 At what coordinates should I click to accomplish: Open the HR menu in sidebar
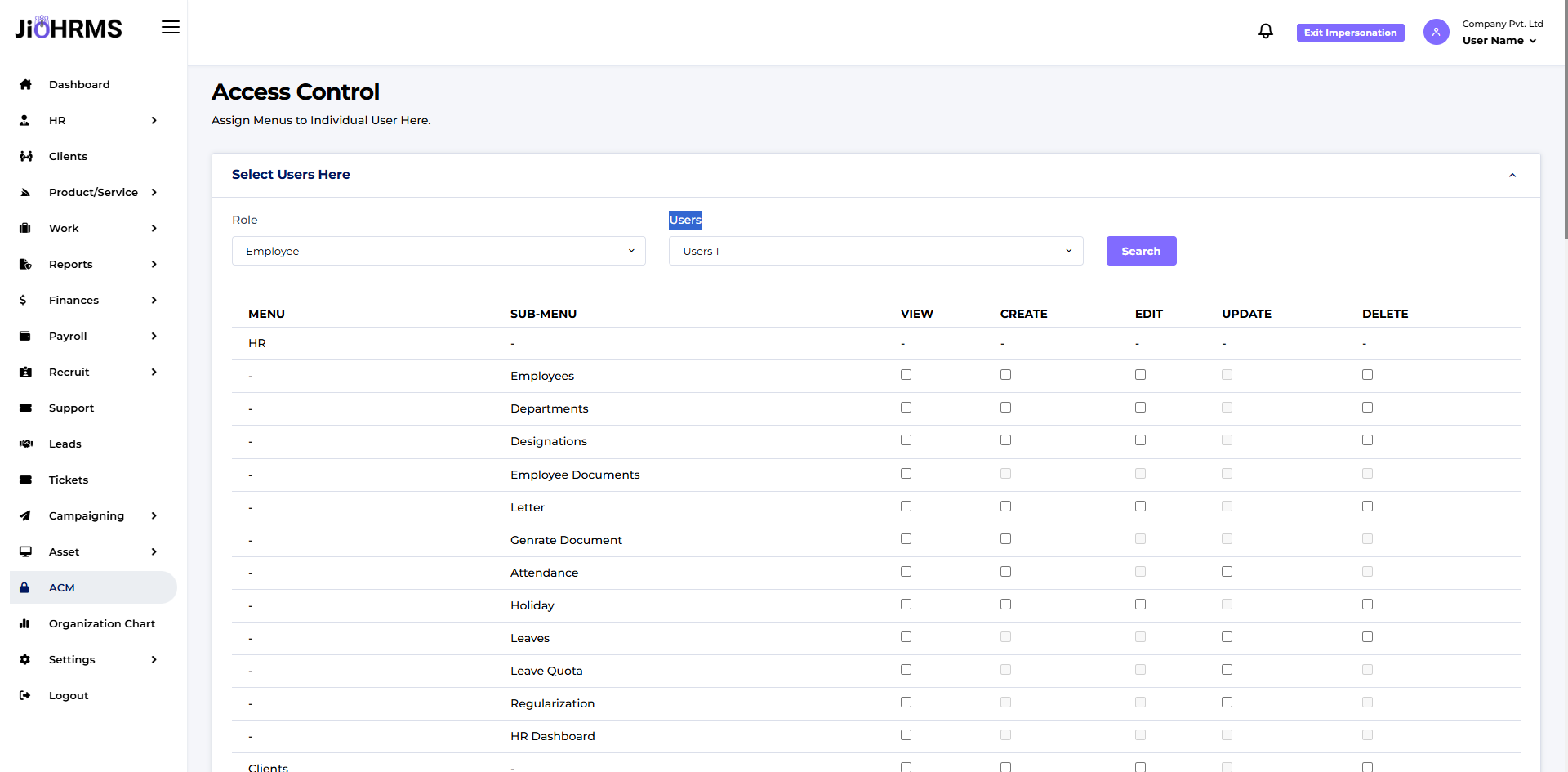click(x=56, y=120)
